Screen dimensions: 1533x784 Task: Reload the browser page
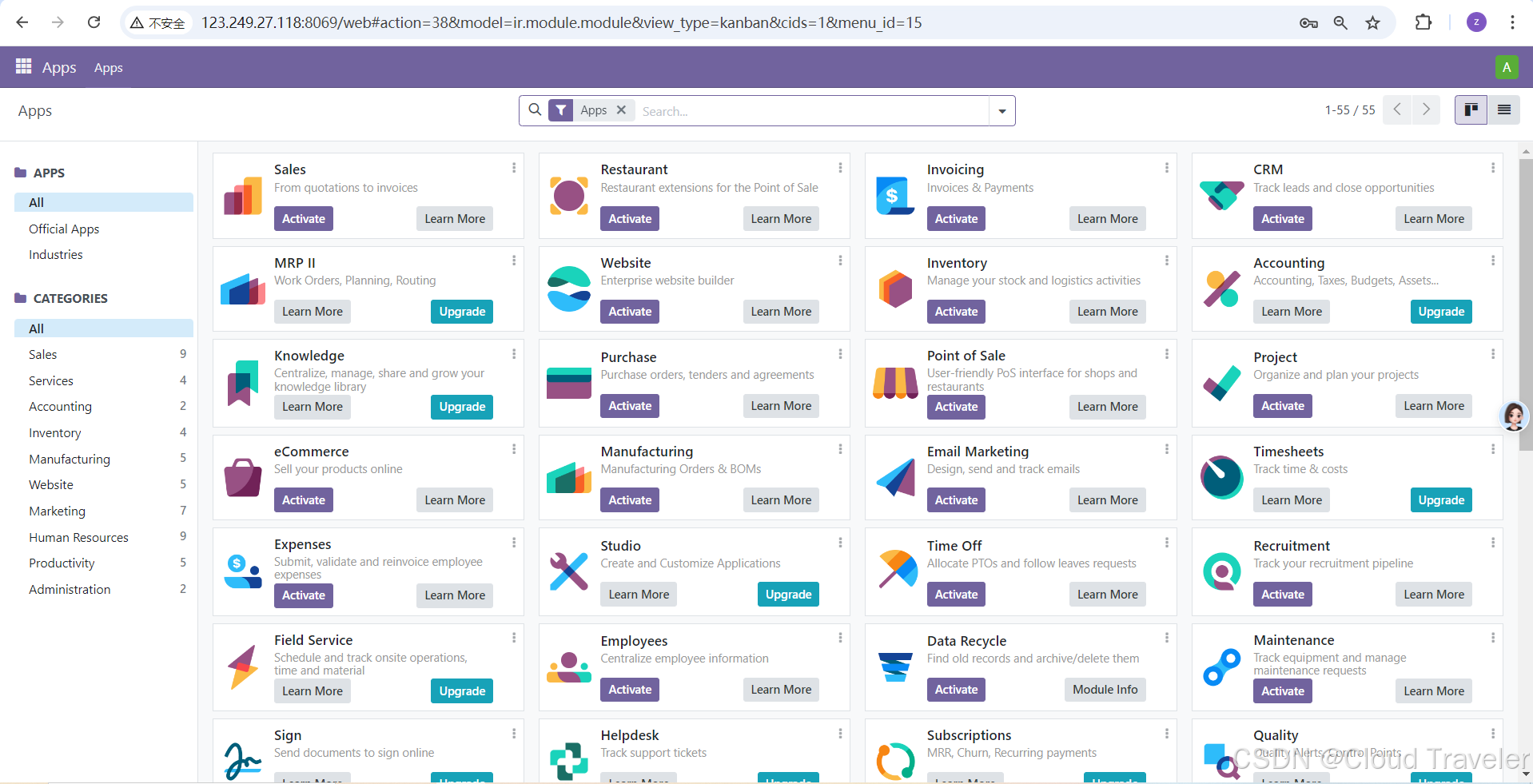pos(94,22)
